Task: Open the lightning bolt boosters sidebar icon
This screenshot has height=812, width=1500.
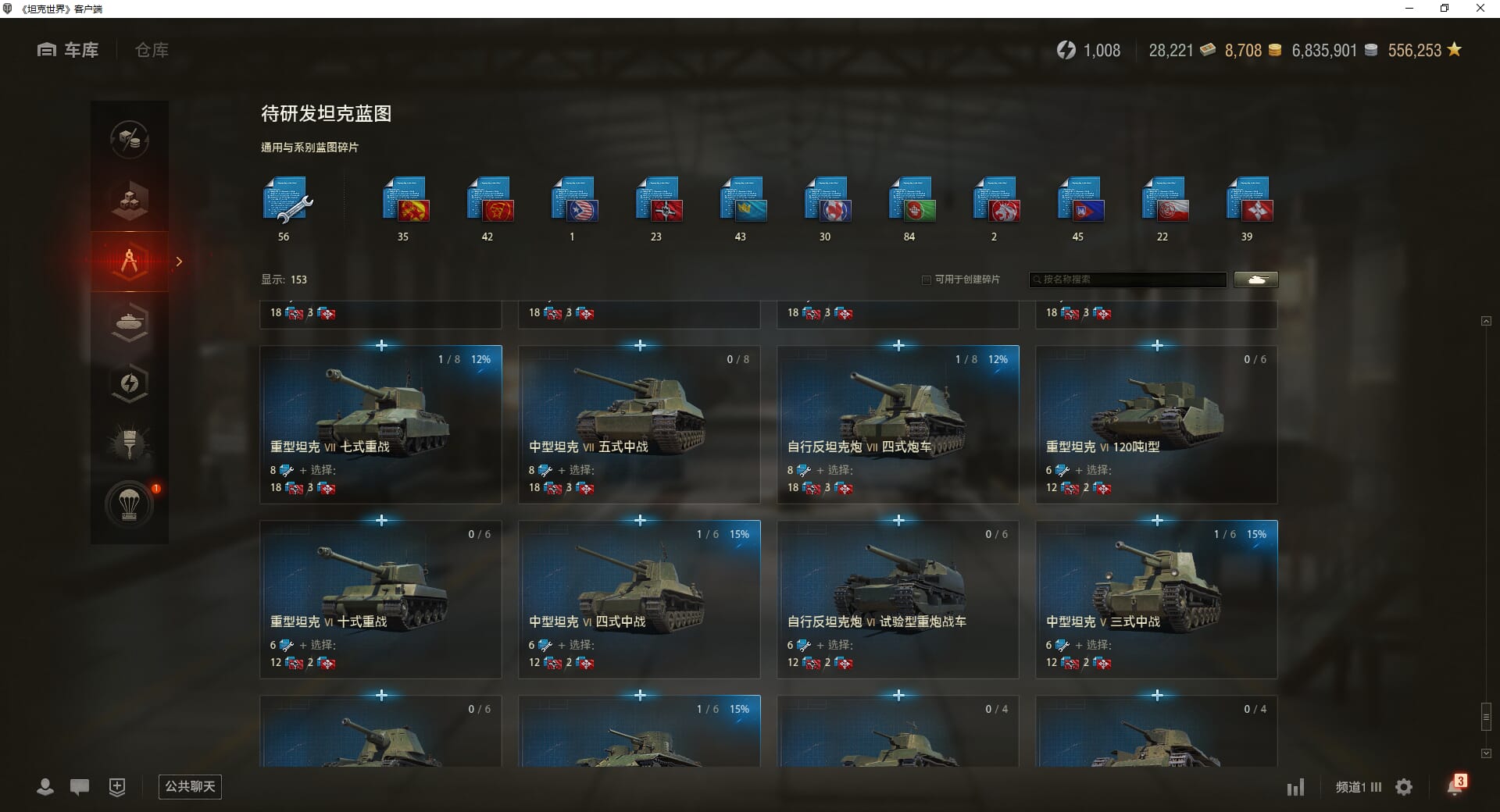Action: (130, 383)
